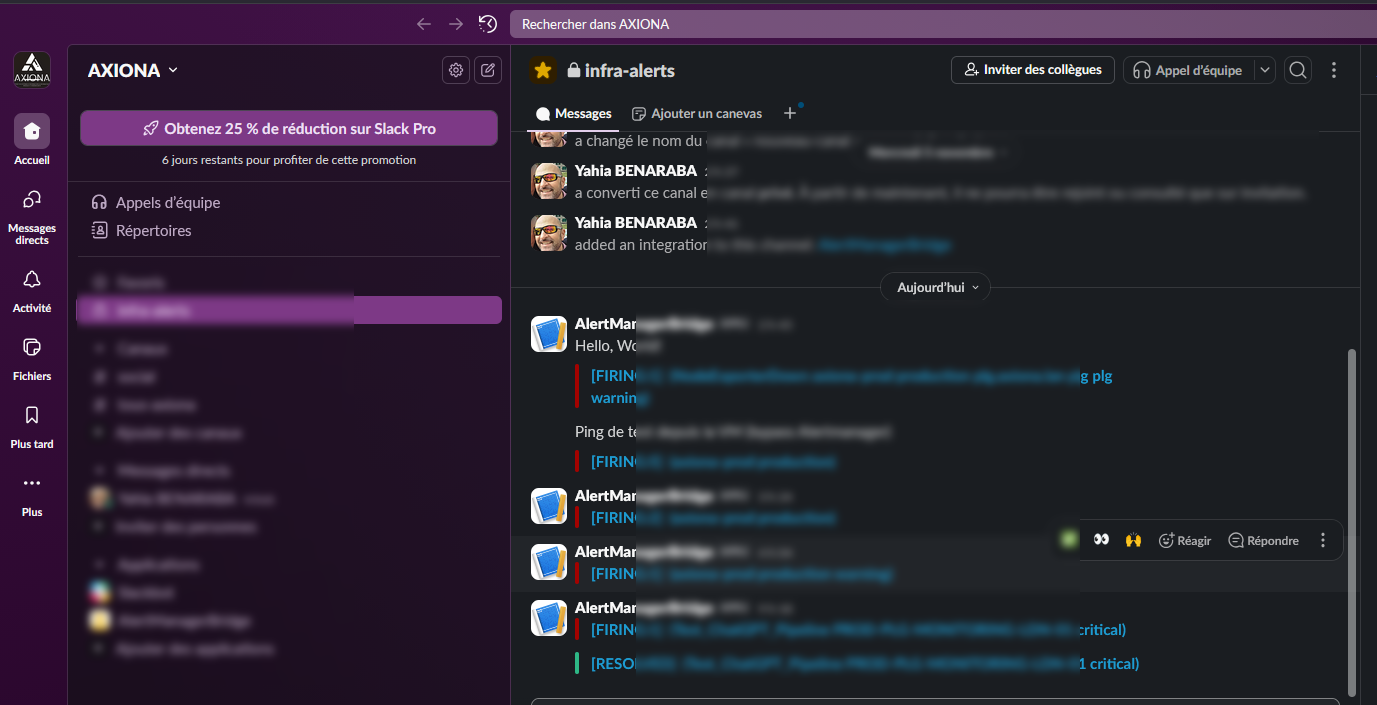Open the Plus options in the sidebar rail

[x=31, y=490]
